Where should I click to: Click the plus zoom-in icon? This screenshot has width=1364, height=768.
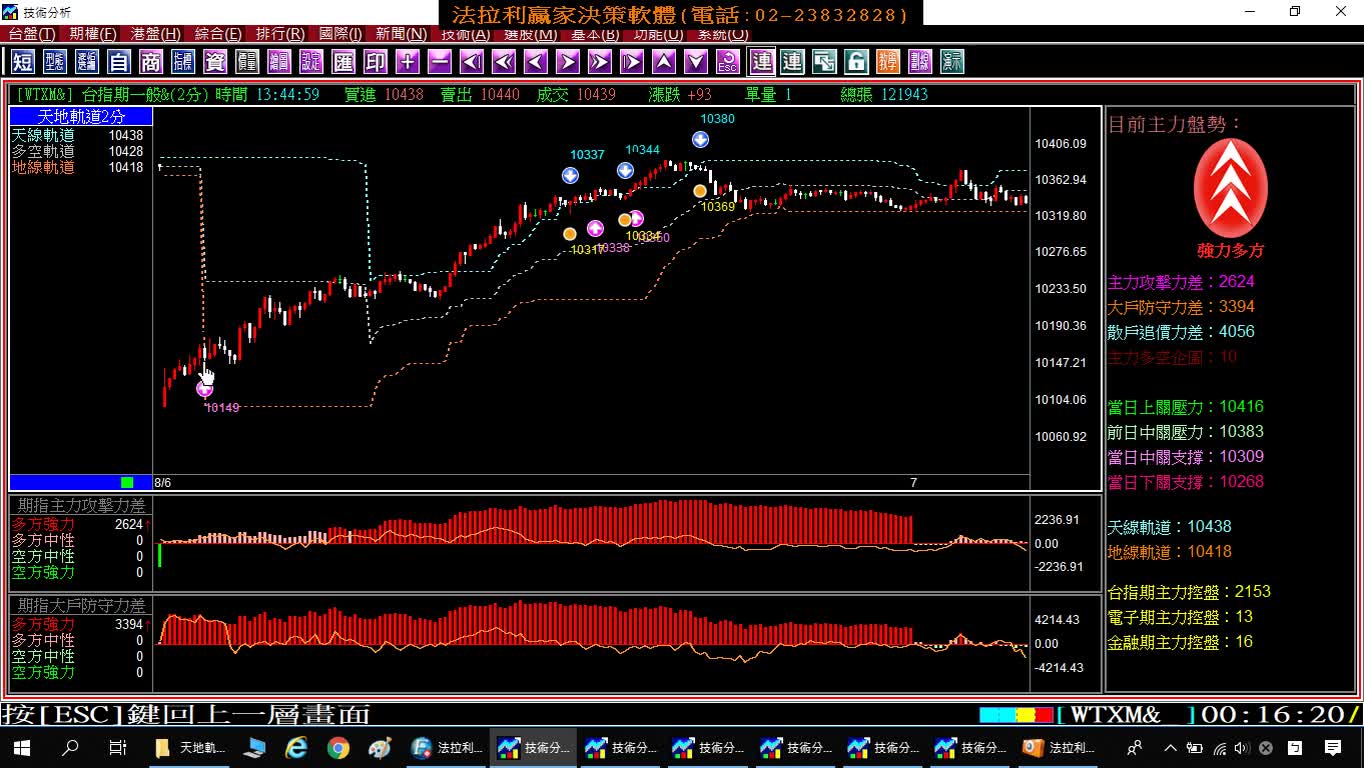[407, 62]
